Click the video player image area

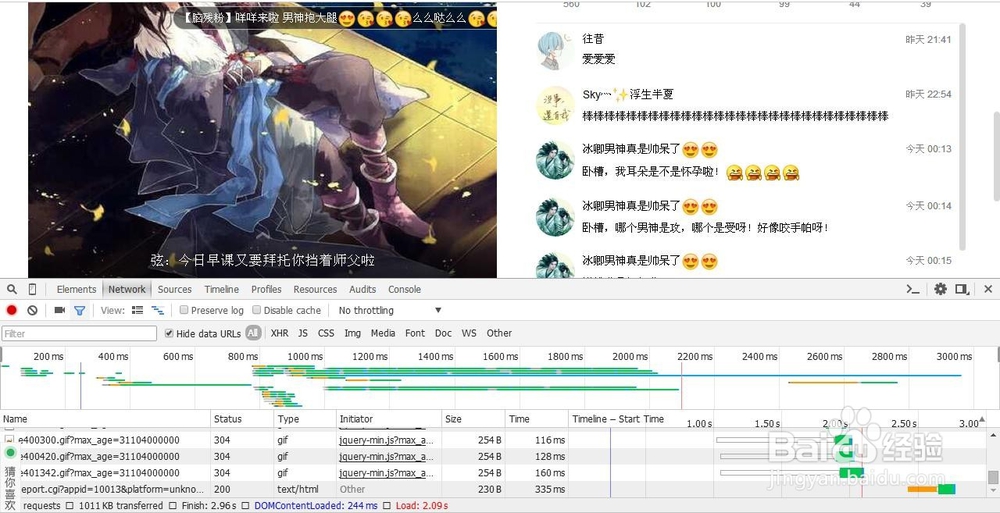tap(262, 139)
